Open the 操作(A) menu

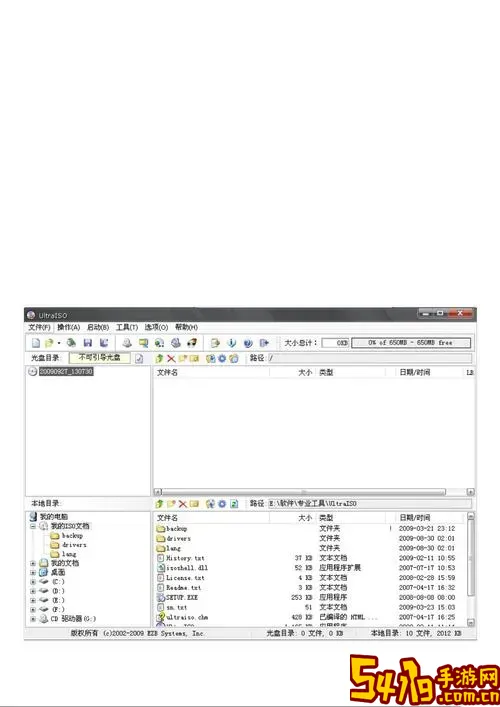tap(69, 327)
